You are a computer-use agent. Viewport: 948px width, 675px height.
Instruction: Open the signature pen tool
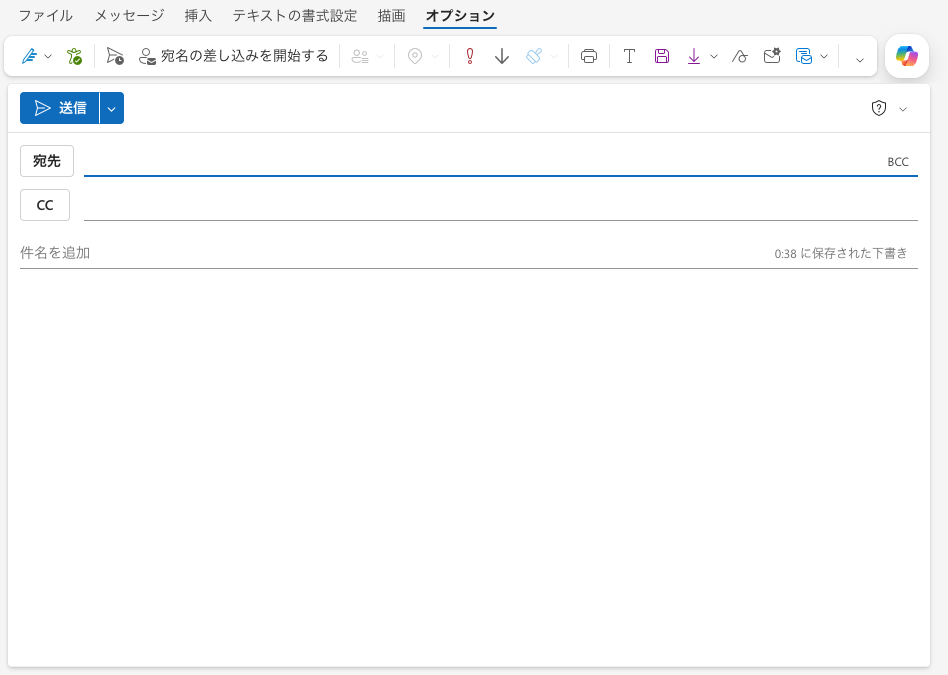29,56
